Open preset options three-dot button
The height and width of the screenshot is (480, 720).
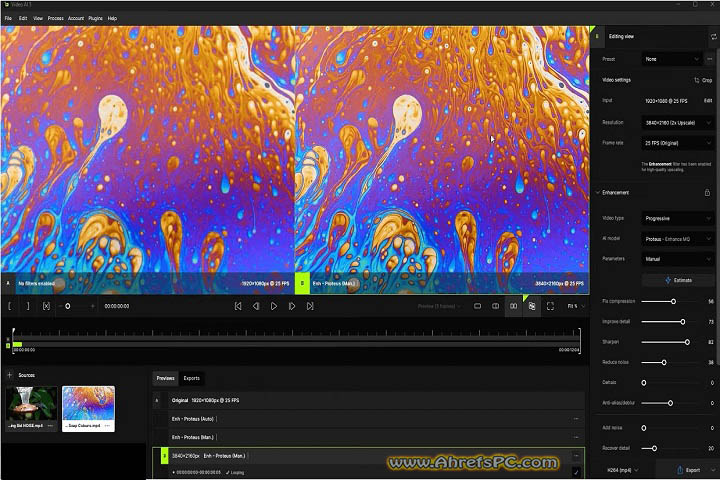click(710, 59)
